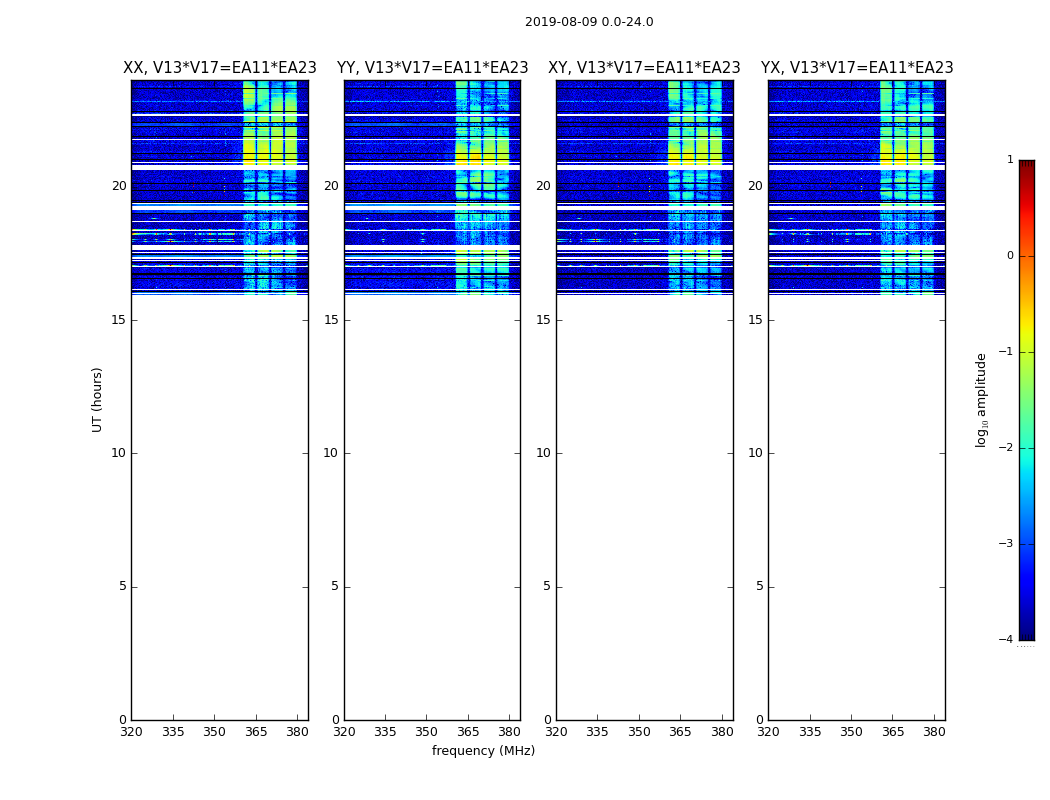
Task: Click the XX, V13*V17=EA11*EA23 panel title
Action: pos(220,68)
